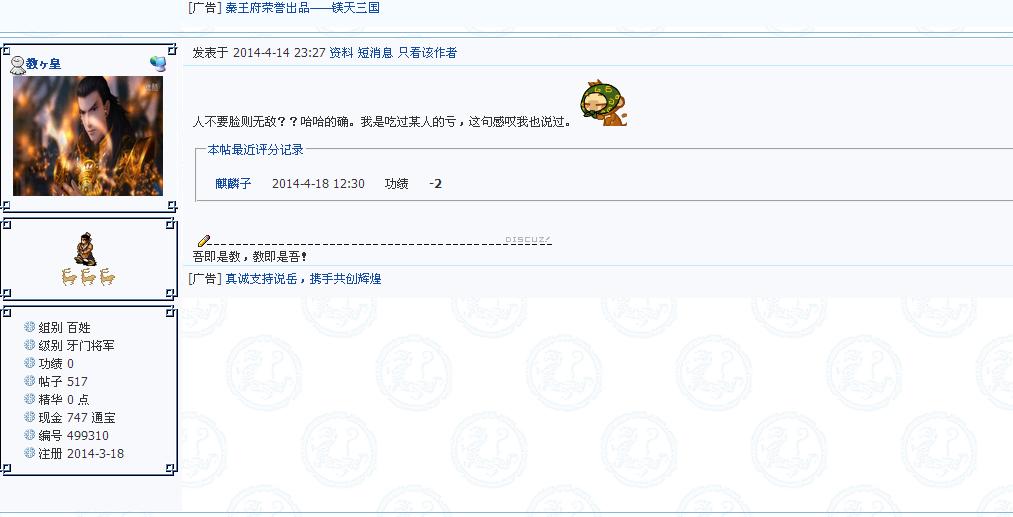Open the 本帖最近评分记录 heading link
The width and height of the screenshot is (1013, 517).
pos(255,150)
